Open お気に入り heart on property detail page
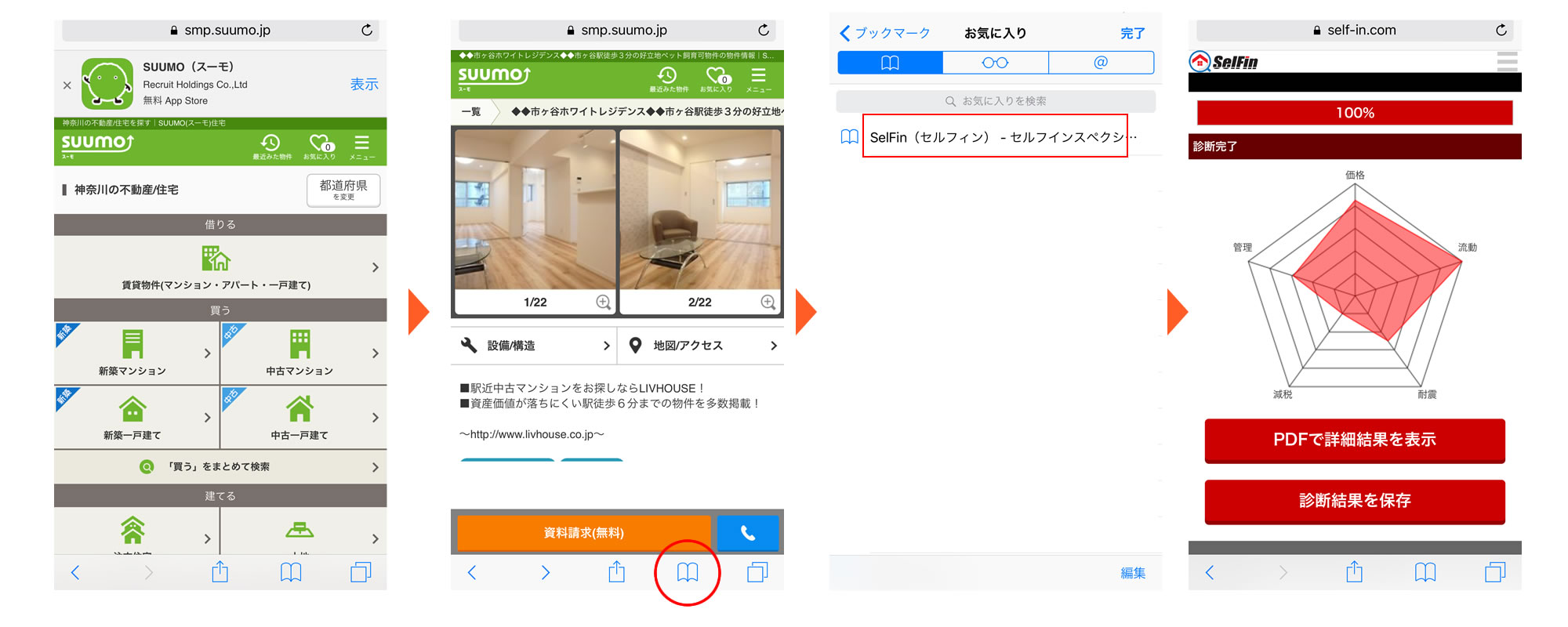1568x627 pixels. pos(716,78)
